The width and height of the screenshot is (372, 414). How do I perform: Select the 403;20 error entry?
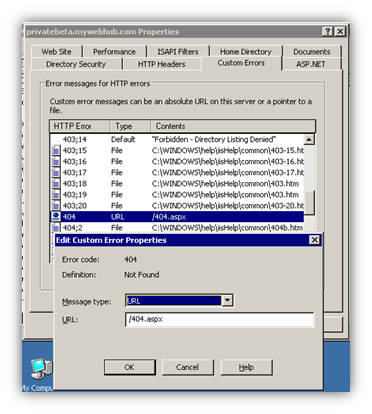click(177, 205)
